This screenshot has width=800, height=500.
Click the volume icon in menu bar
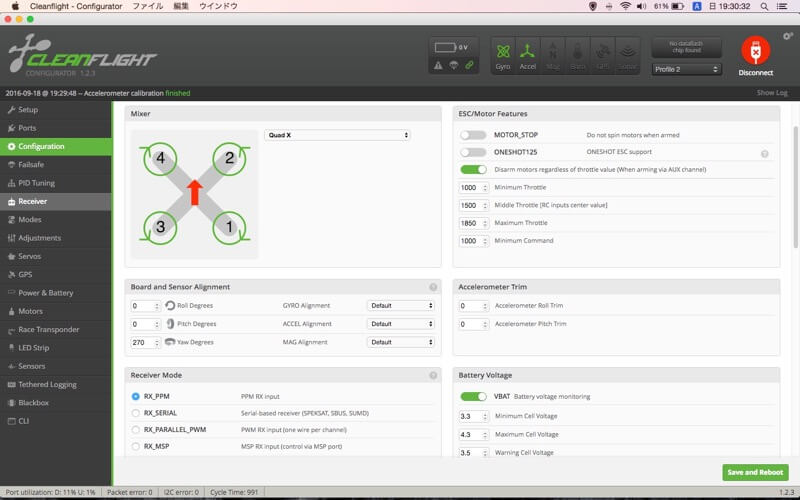pos(641,6)
